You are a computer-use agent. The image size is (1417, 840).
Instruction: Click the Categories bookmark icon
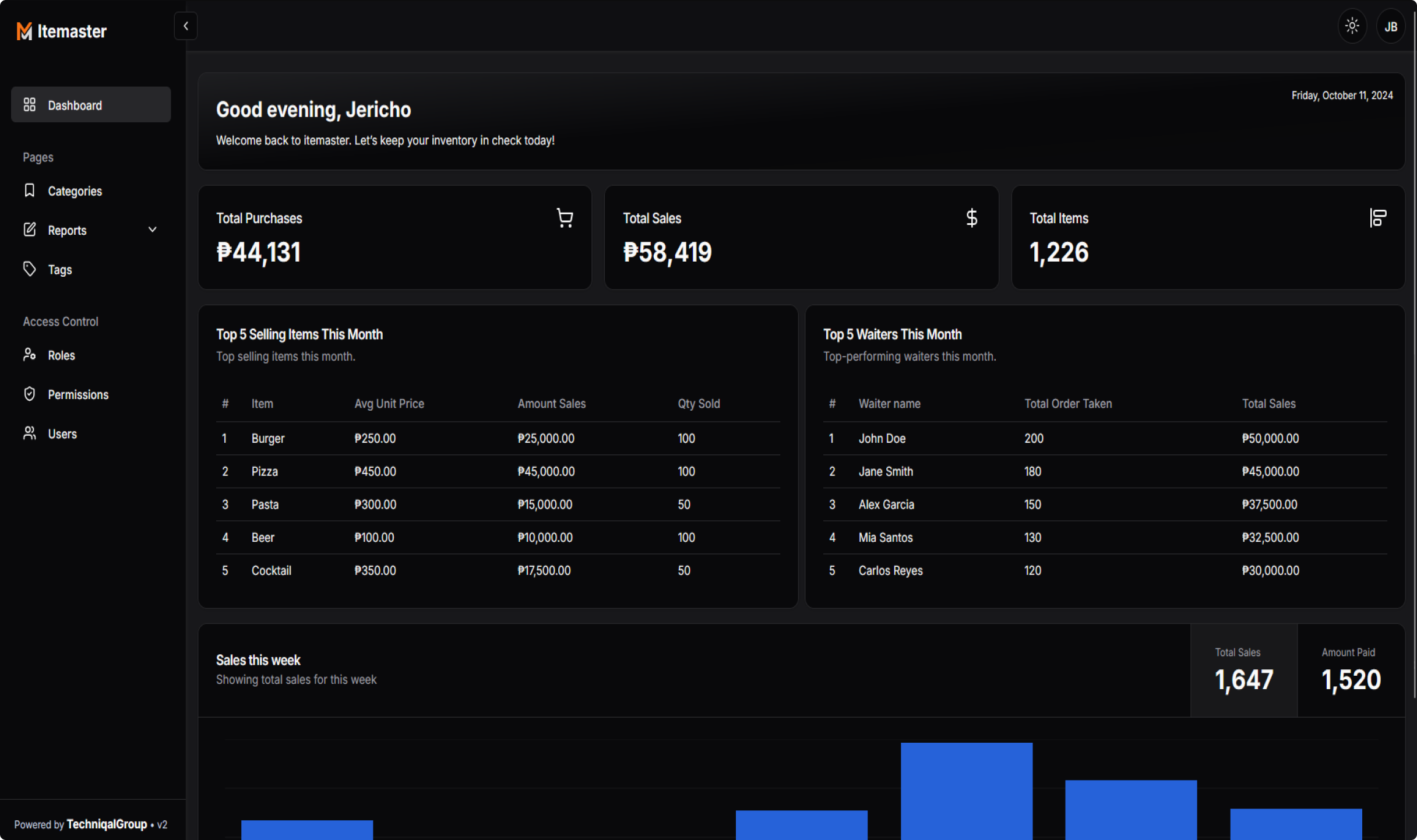tap(30, 190)
